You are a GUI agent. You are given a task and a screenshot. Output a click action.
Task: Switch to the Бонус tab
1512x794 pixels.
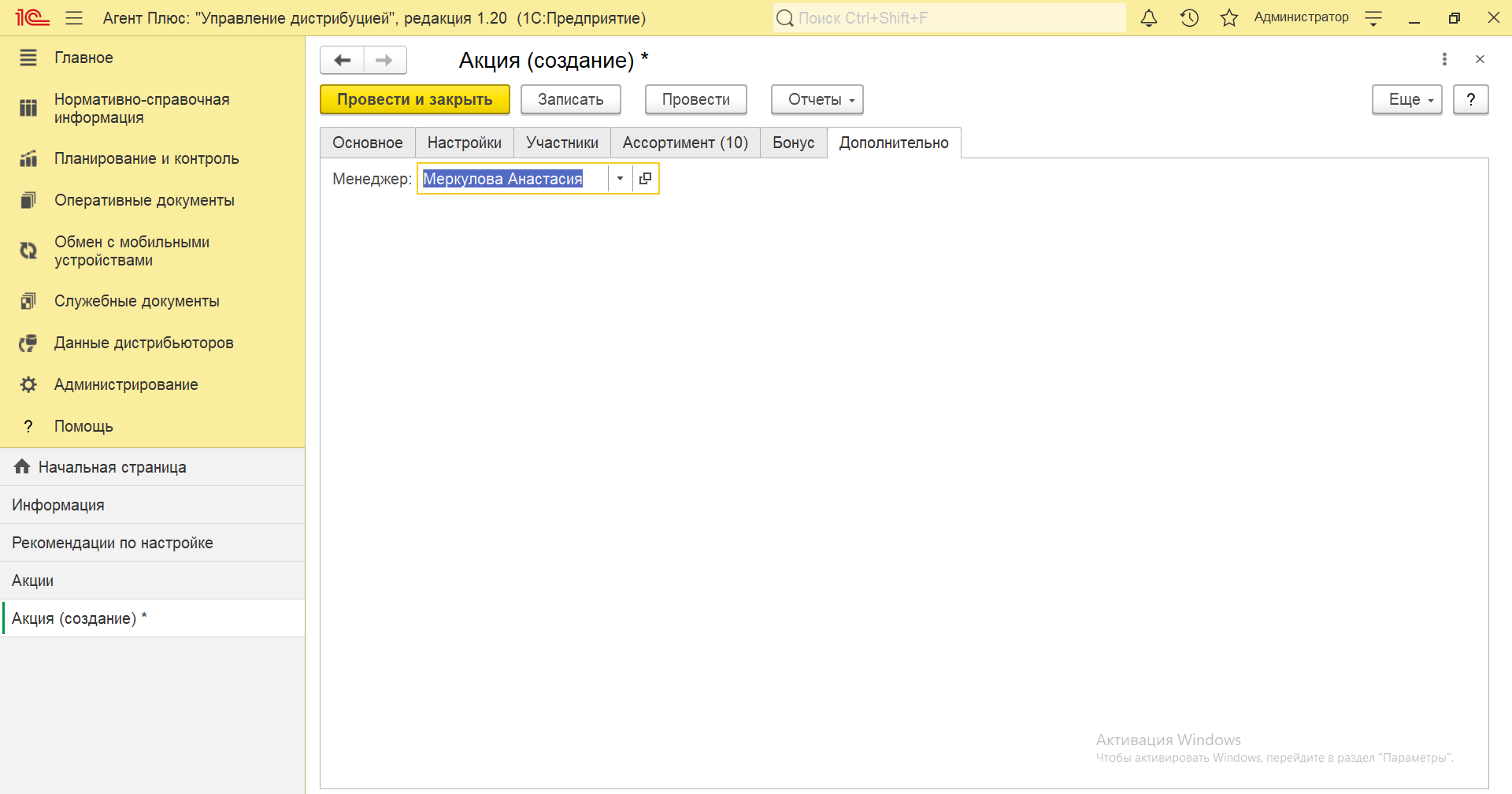click(794, 143)
